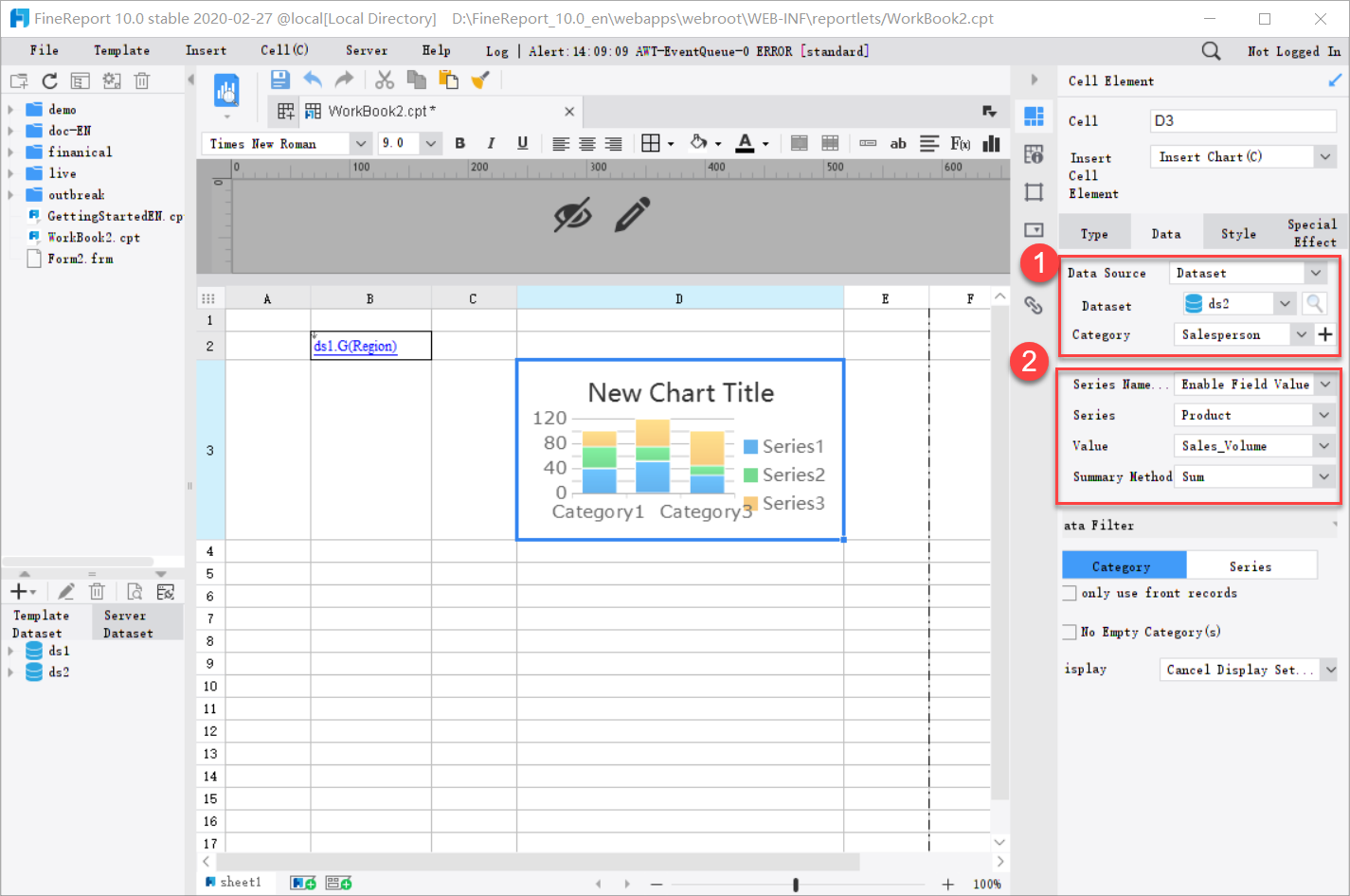Open the Insert menu
Screen dimensions: 1350x896
tap(205, 50)
